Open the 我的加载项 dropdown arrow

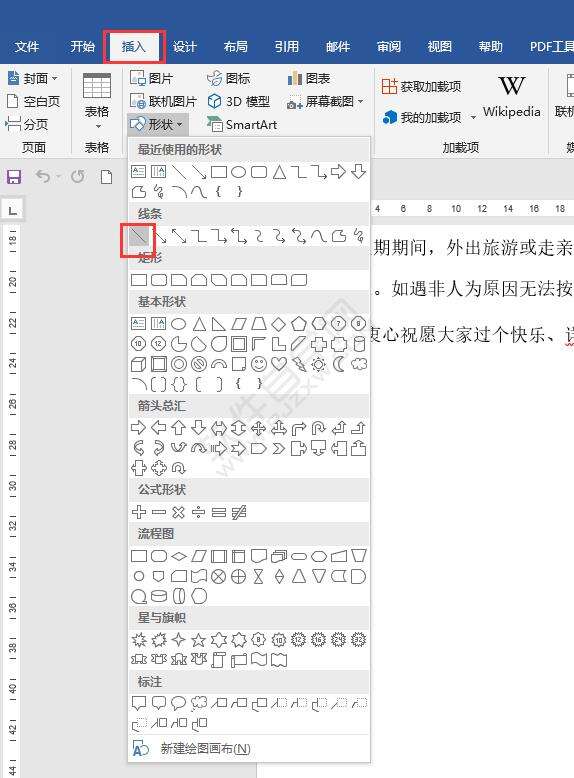473,118
